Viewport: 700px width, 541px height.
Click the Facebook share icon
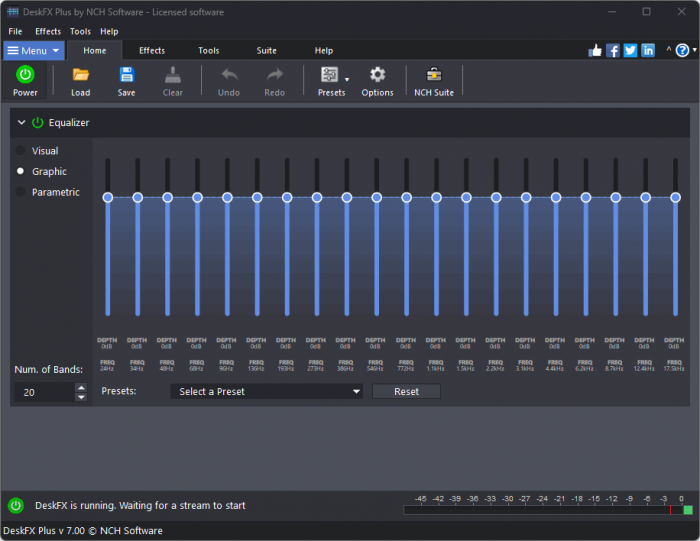click(x=613, y=50)
